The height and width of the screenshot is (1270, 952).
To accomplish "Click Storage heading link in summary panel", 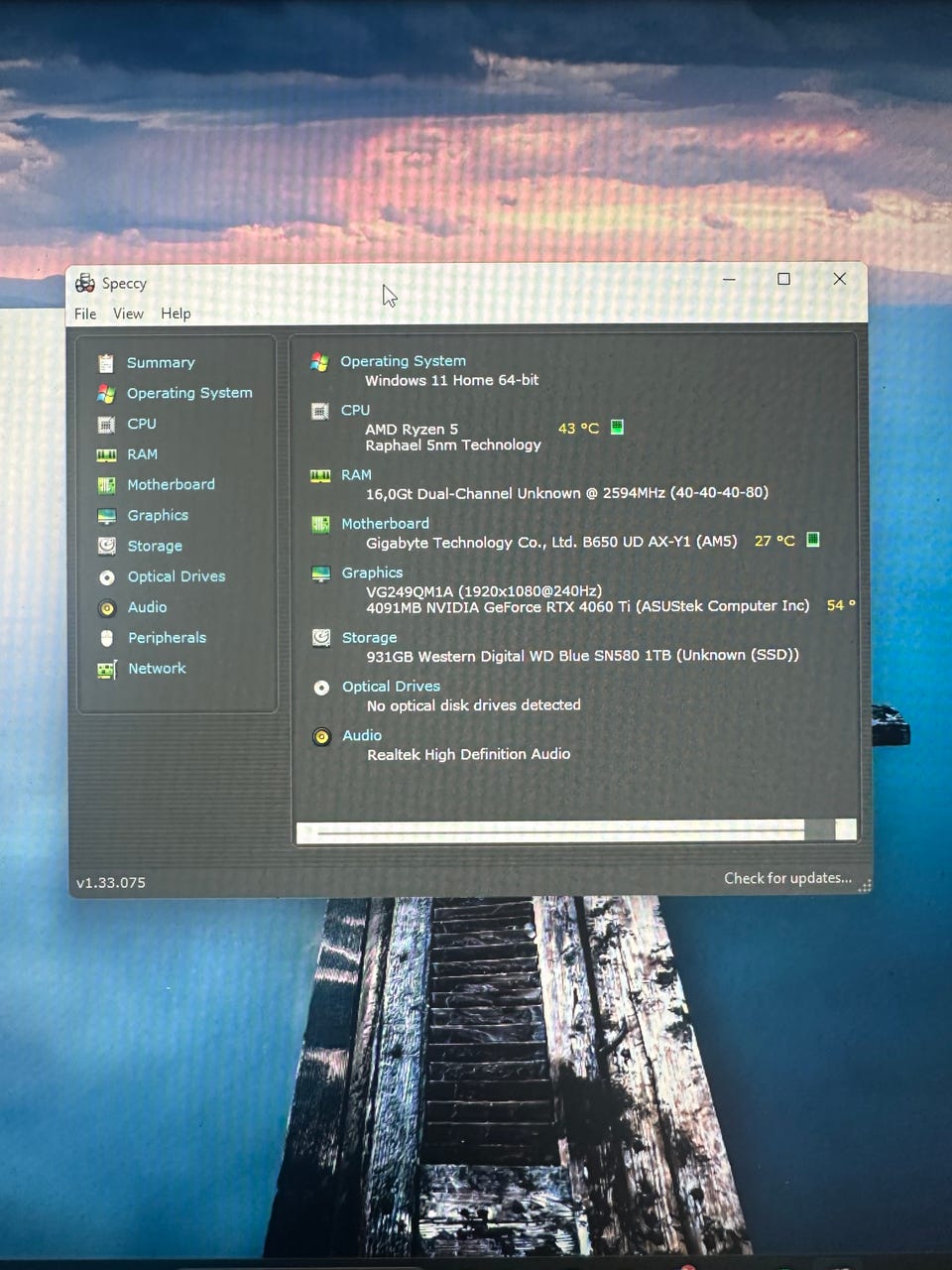I will click(369, 638).
